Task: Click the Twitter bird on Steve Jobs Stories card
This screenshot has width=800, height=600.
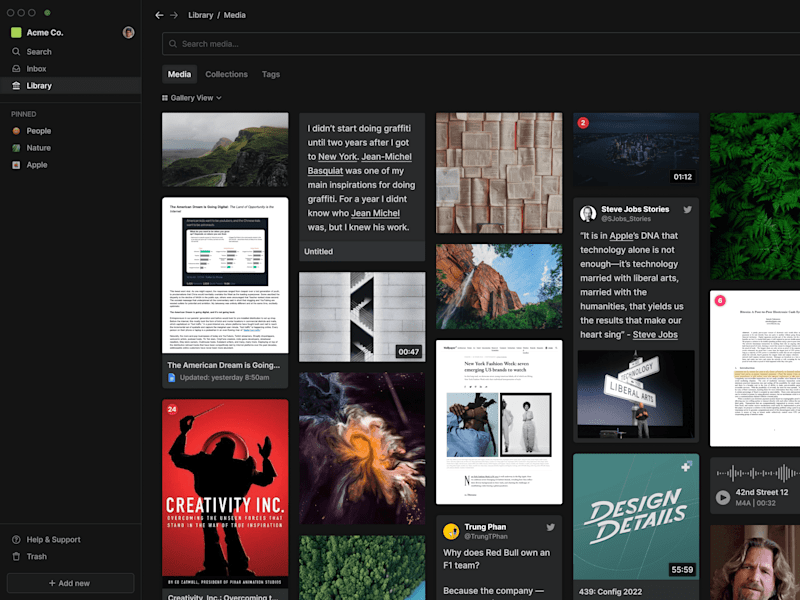Action: 688,210
